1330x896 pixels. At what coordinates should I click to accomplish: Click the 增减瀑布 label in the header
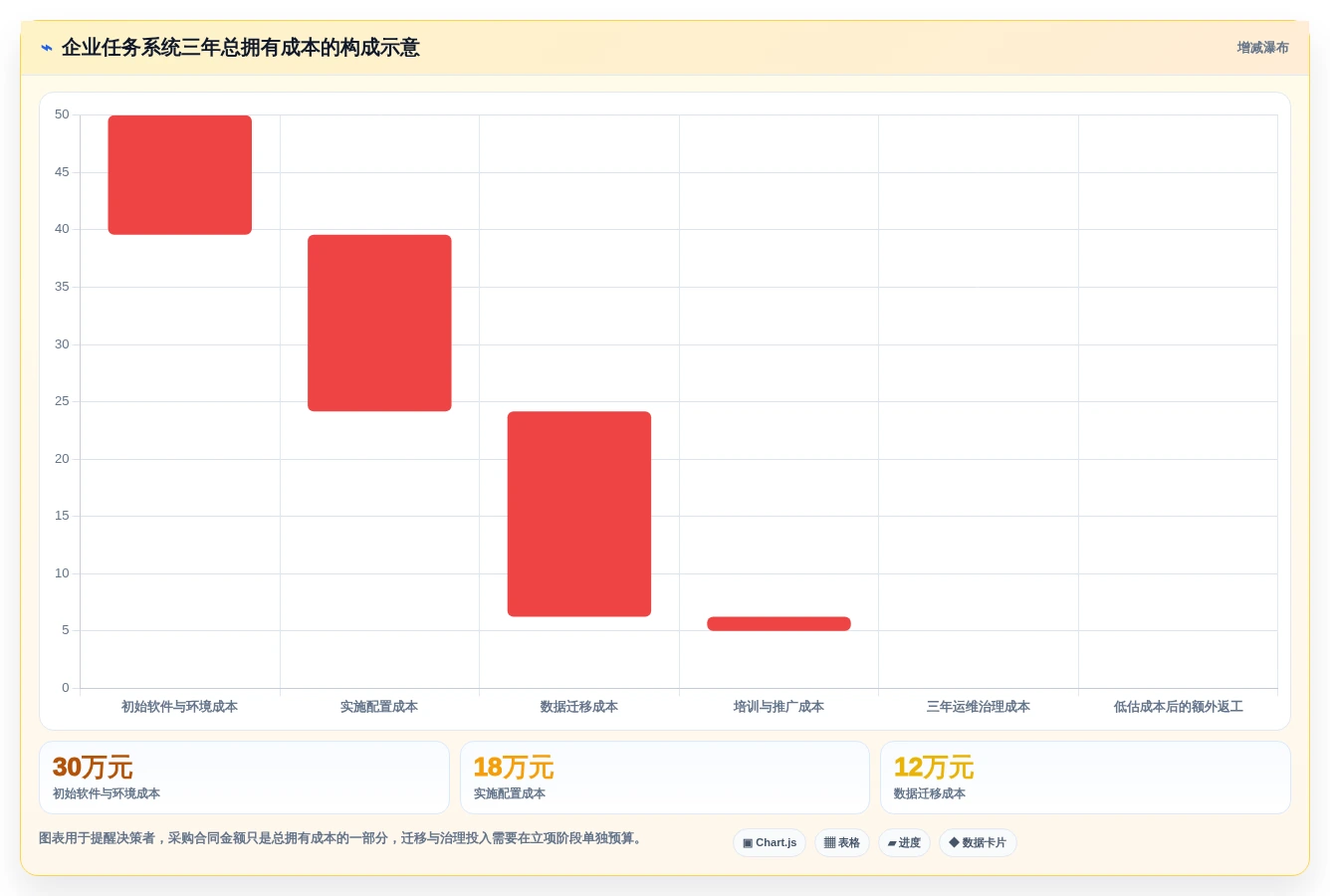coord(1262,48)
